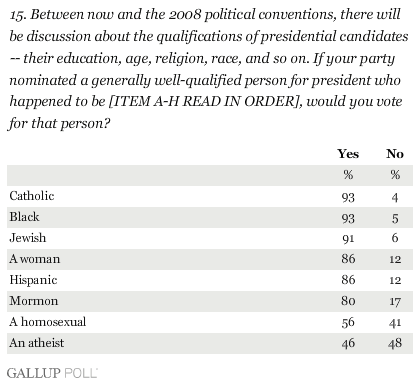The height and width of the screenshot is (384, 420).
Task: Click the 56 Yes value for homosexual
Action: [348, 322]
